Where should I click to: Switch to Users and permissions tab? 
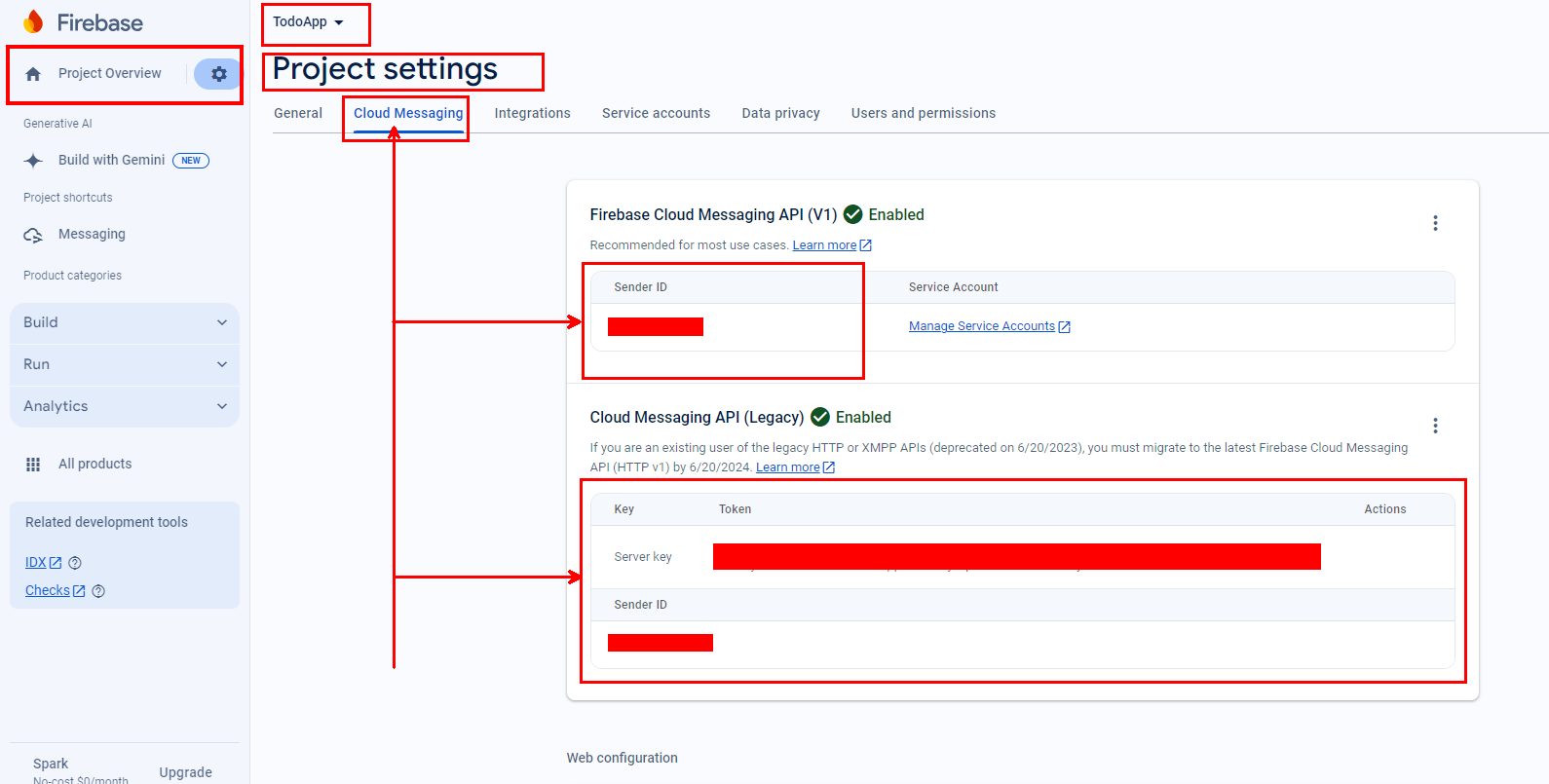click(x=924, y=113)
